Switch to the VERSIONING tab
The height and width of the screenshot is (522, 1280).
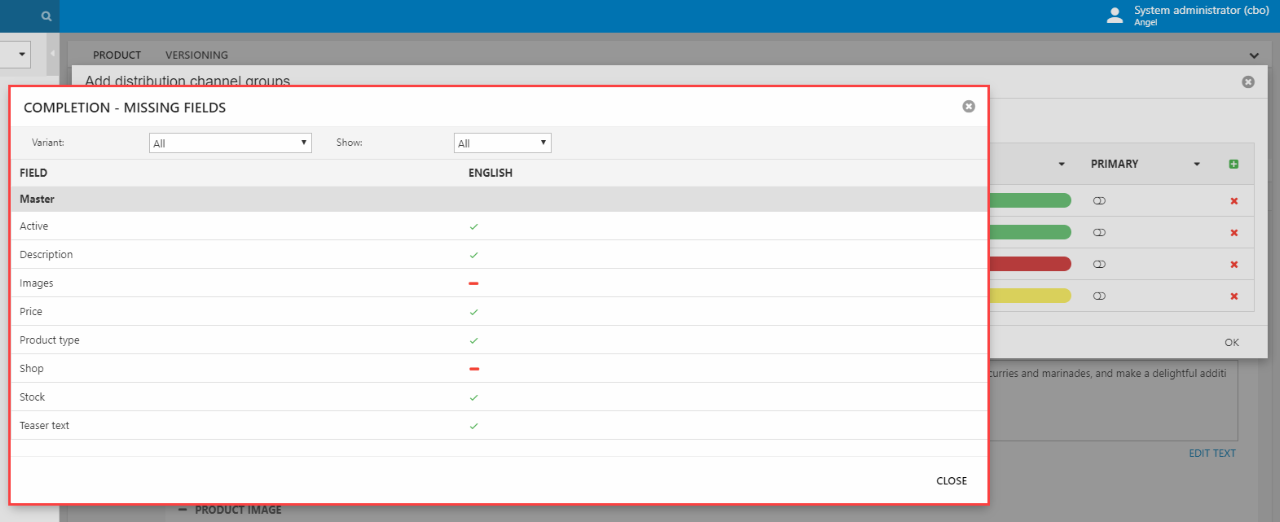[x=196, y=55]
